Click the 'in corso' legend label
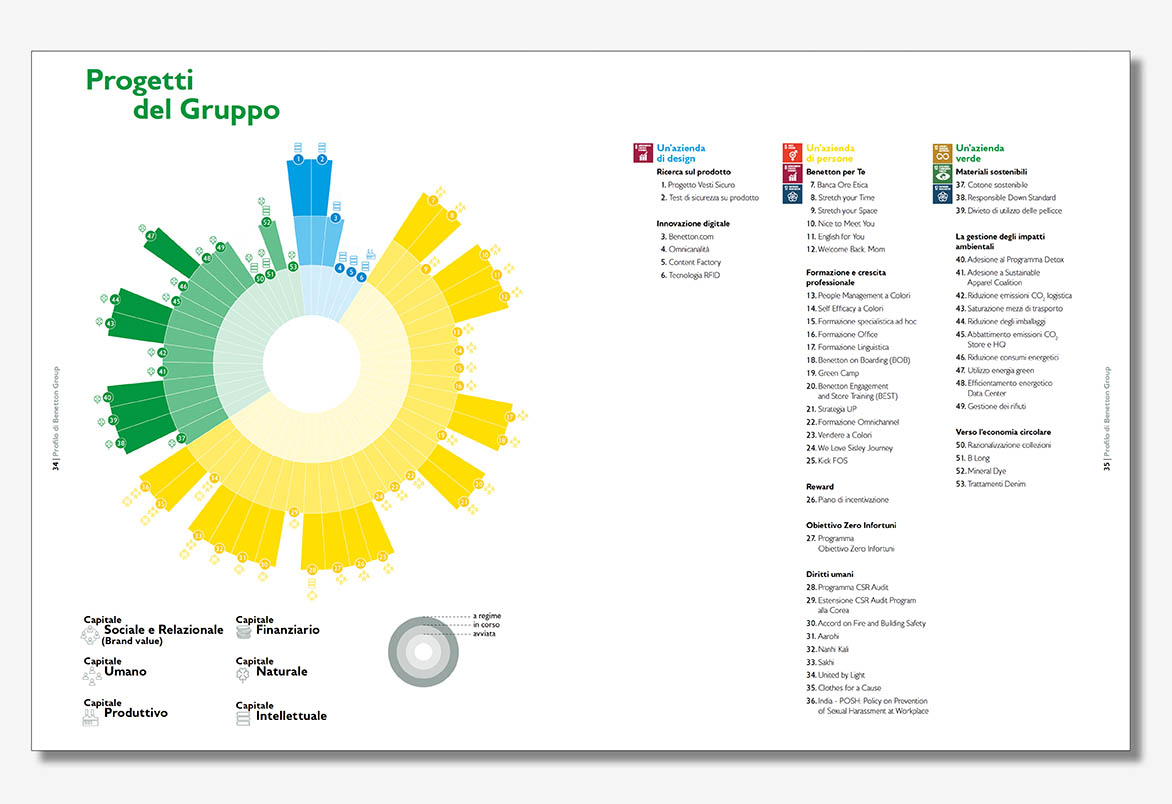Image resolution: width=1172 pixels, height=804 pixels. coord(486,625)
